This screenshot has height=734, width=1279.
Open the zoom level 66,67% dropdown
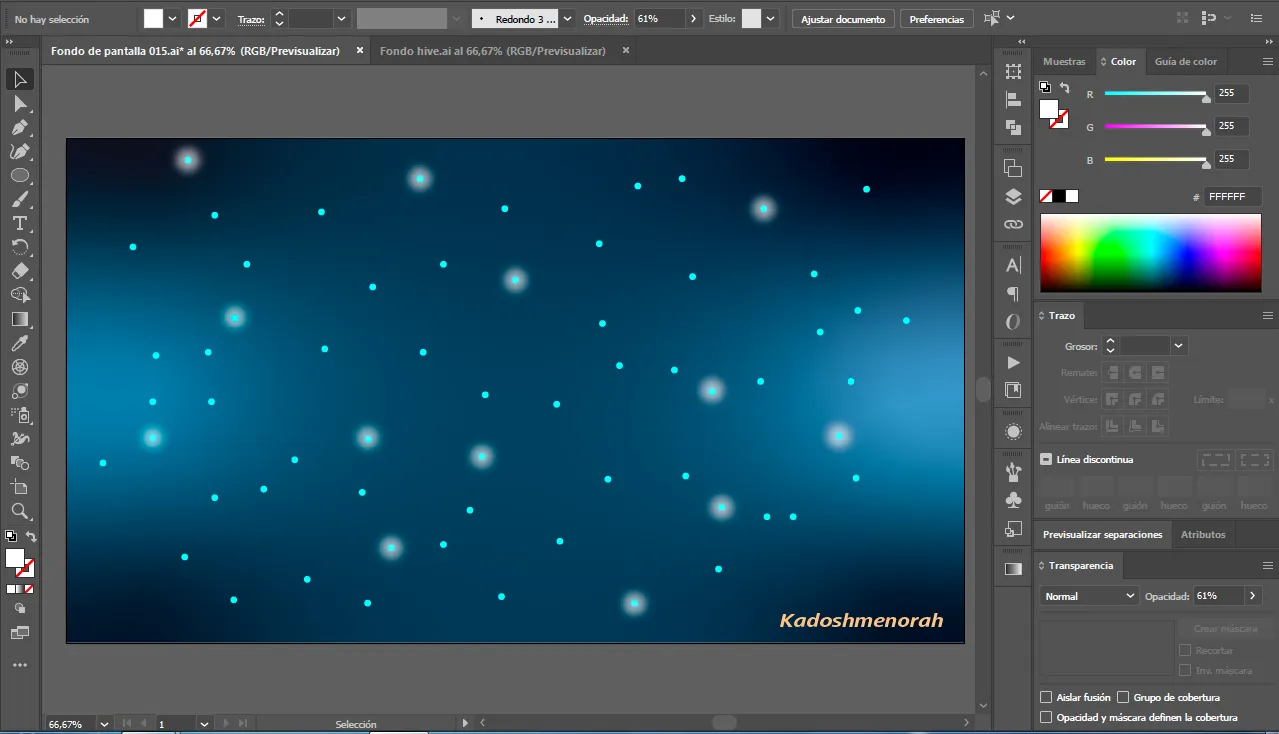(x=103, y=723)
